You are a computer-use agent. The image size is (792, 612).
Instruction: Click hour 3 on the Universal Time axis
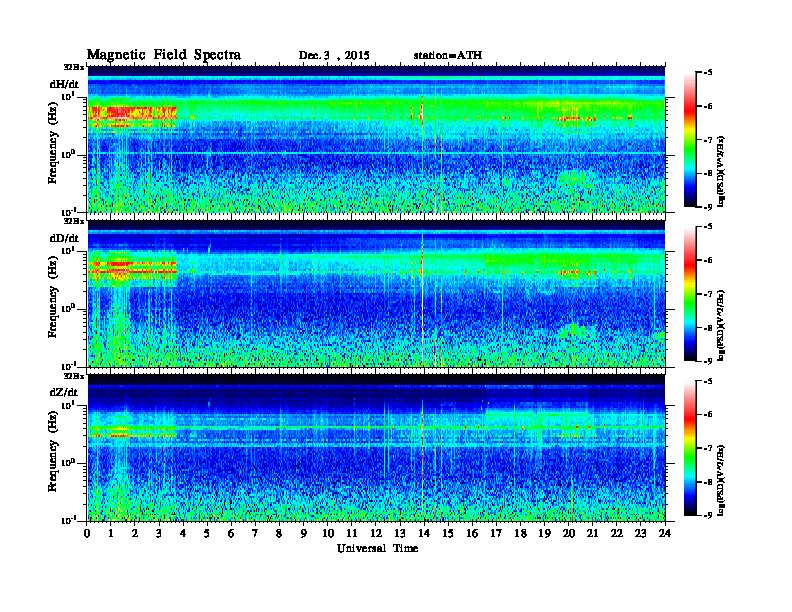[x=160, y=533]
